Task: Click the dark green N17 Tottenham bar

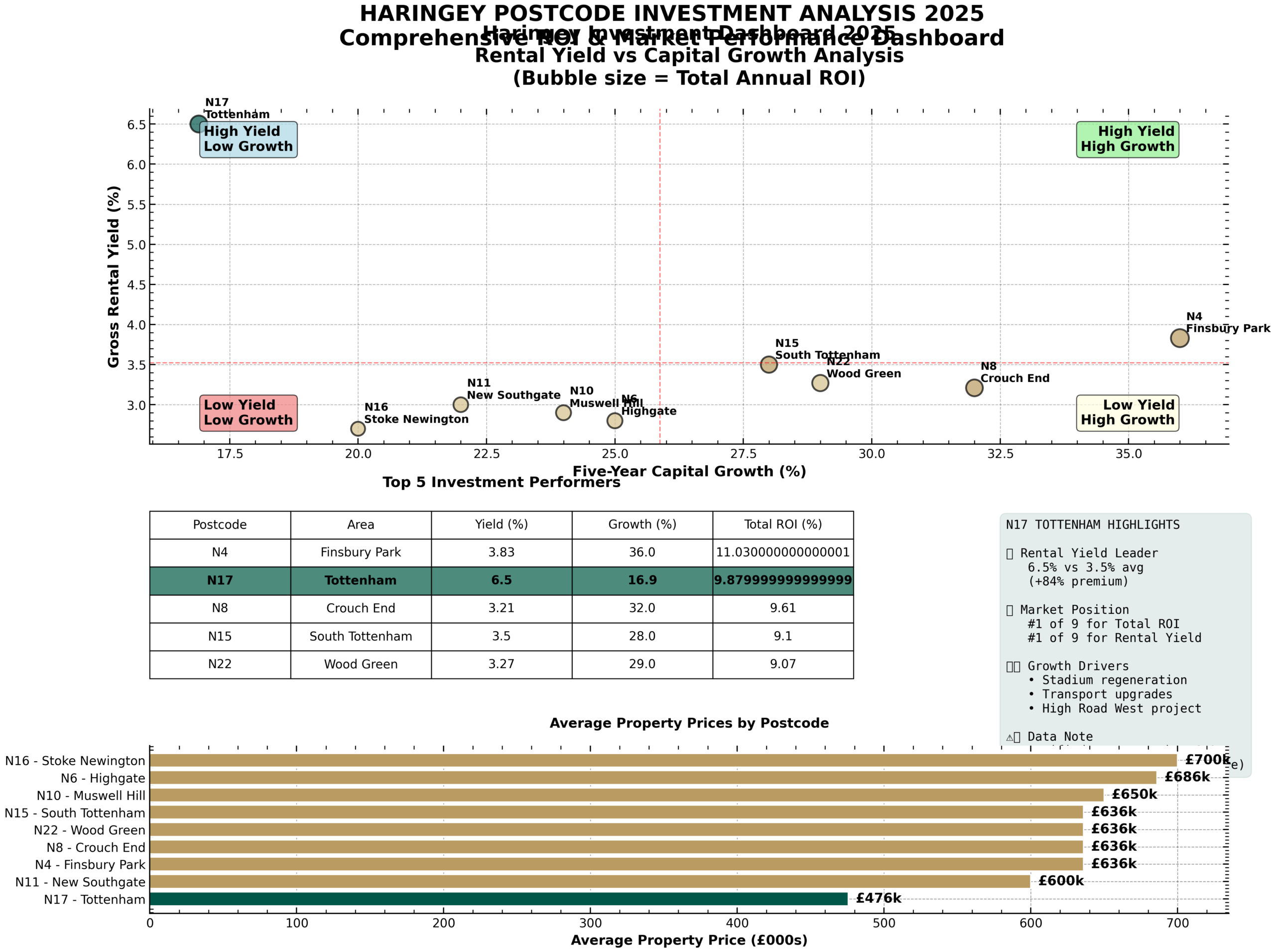Action: click(x=499, y=898)
